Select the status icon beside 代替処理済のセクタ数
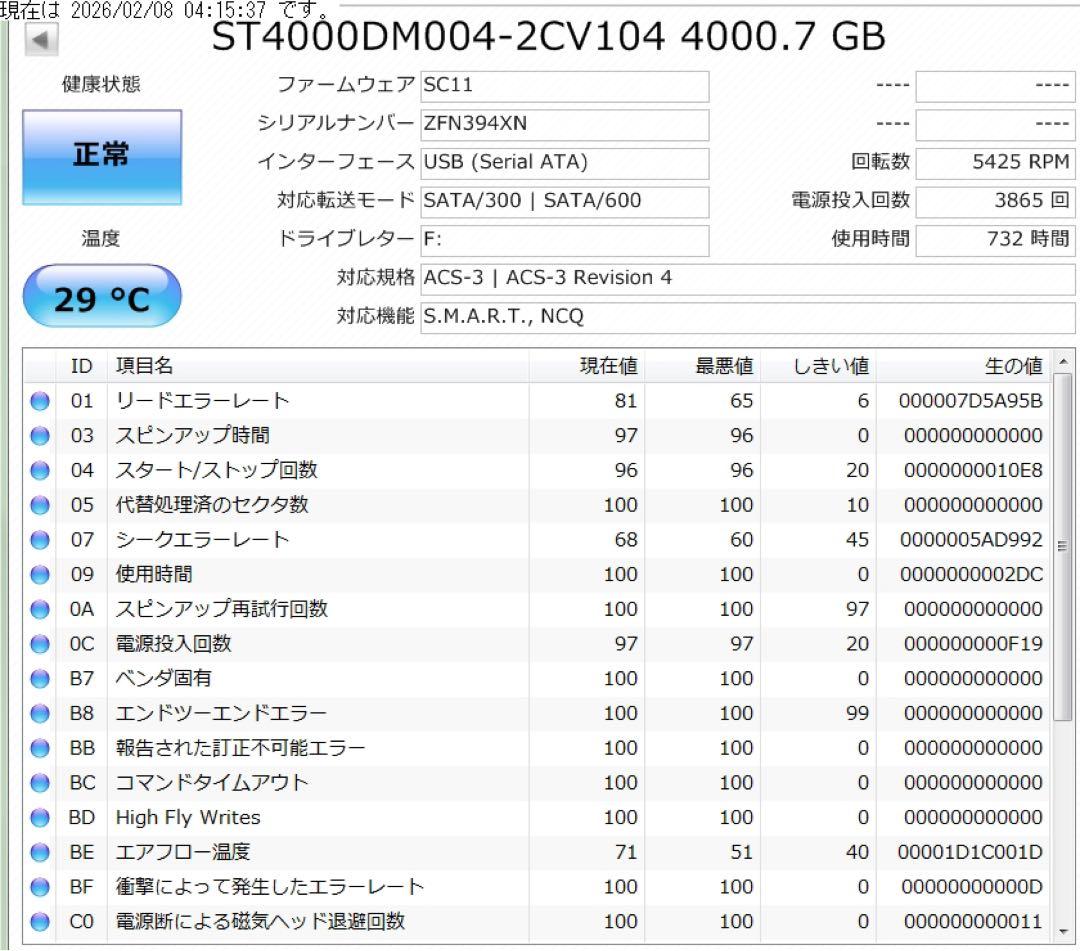 pyautogui.click(x=39, y=505)
